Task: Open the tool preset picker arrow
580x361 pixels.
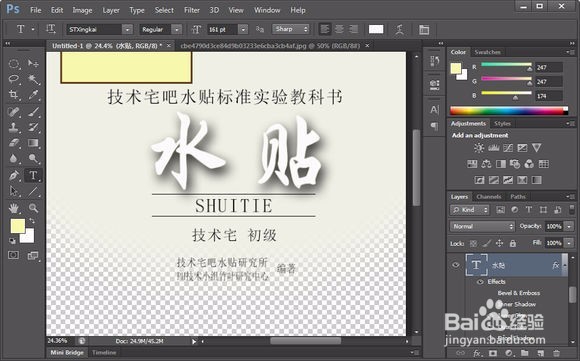Action: coord(33,29)
